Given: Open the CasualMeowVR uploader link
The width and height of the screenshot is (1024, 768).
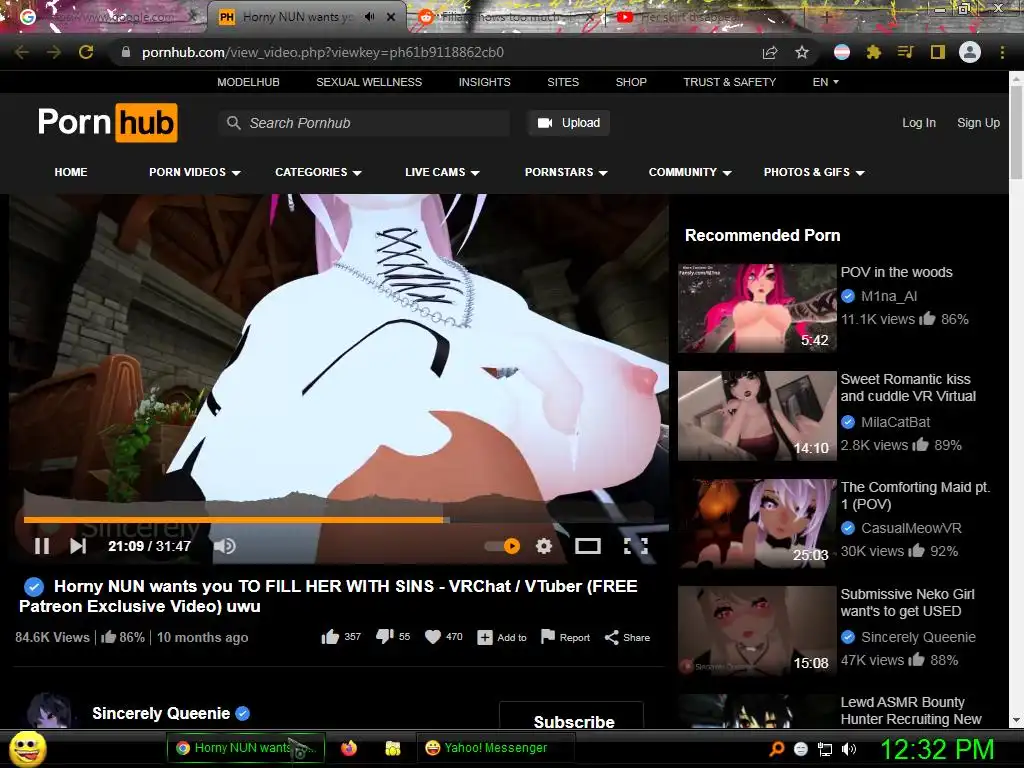Looking at the screenshot, I should (911, 528).
